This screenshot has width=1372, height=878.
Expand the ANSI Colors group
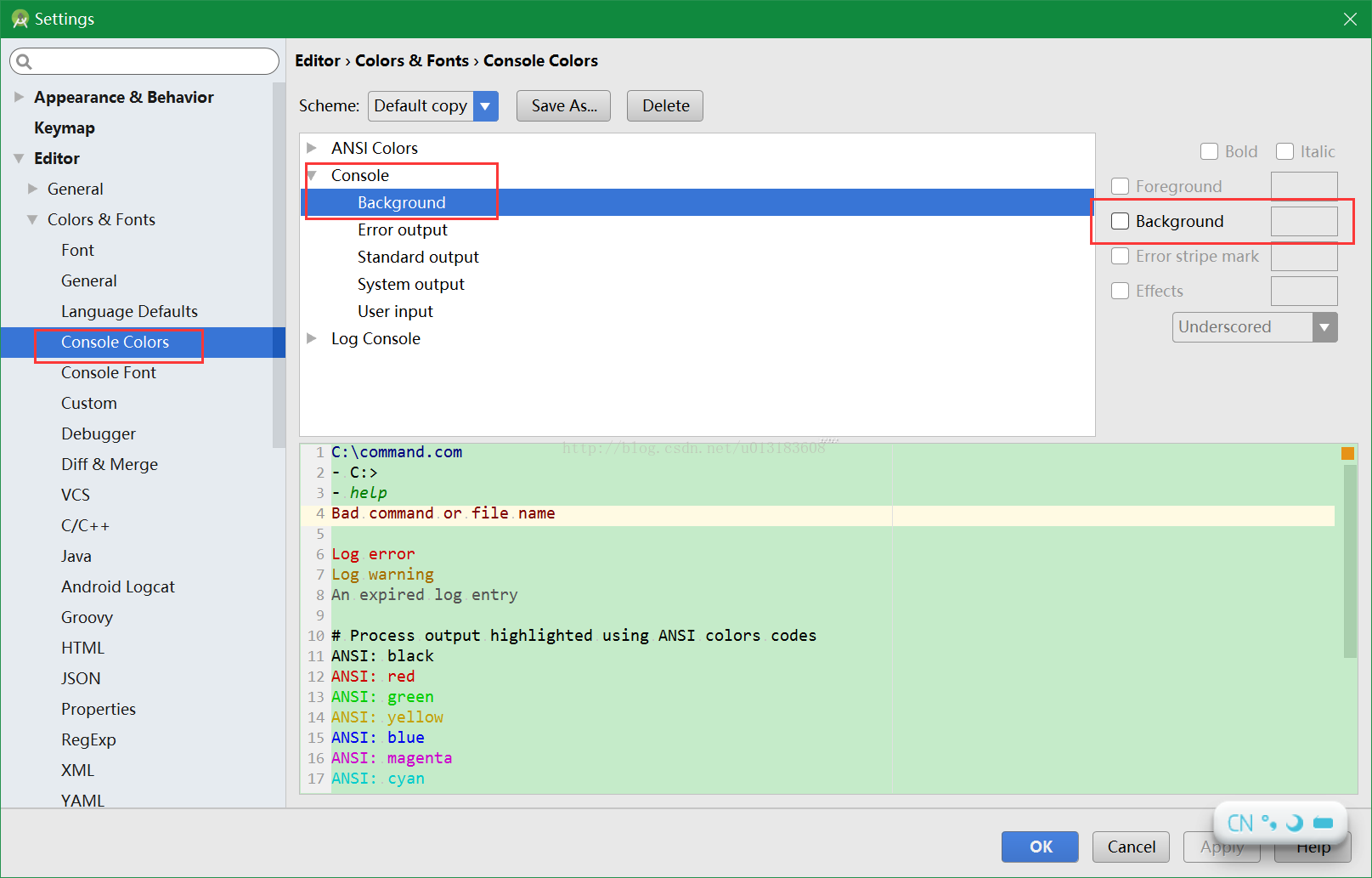click(312, 148)
